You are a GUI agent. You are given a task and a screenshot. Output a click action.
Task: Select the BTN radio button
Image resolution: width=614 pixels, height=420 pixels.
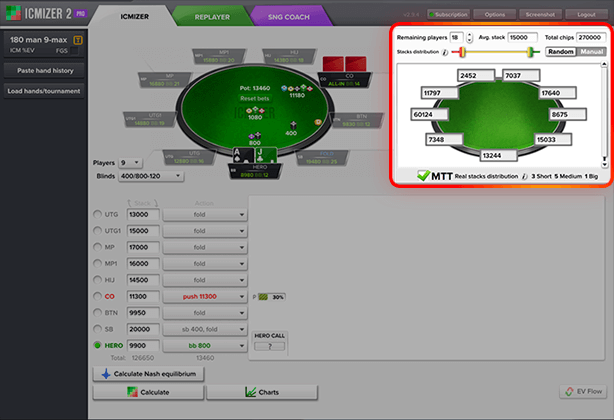(x=97, y=312)
